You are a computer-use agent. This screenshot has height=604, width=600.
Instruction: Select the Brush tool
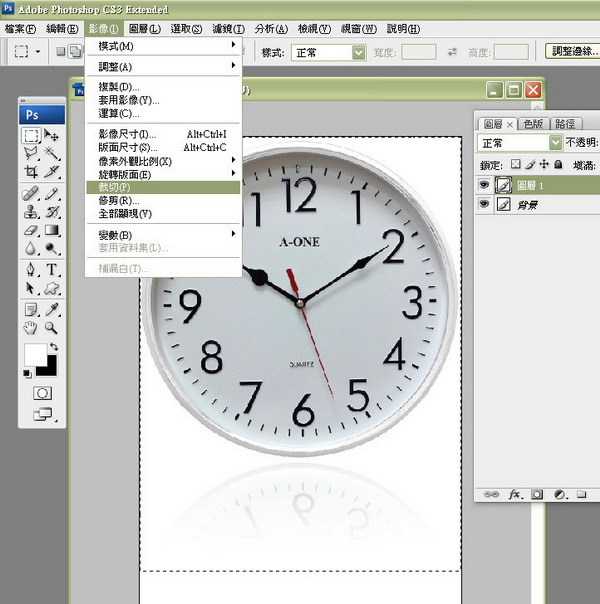pyautogui.click(x=51, y=193)
